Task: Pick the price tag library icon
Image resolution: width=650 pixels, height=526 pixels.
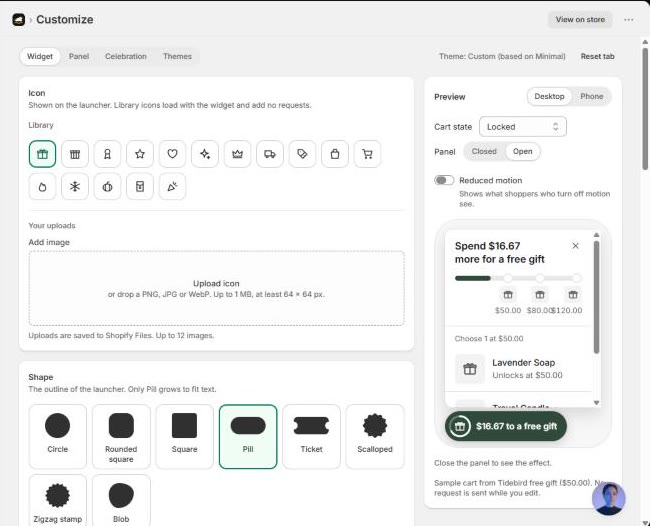Action: [302, 154]
